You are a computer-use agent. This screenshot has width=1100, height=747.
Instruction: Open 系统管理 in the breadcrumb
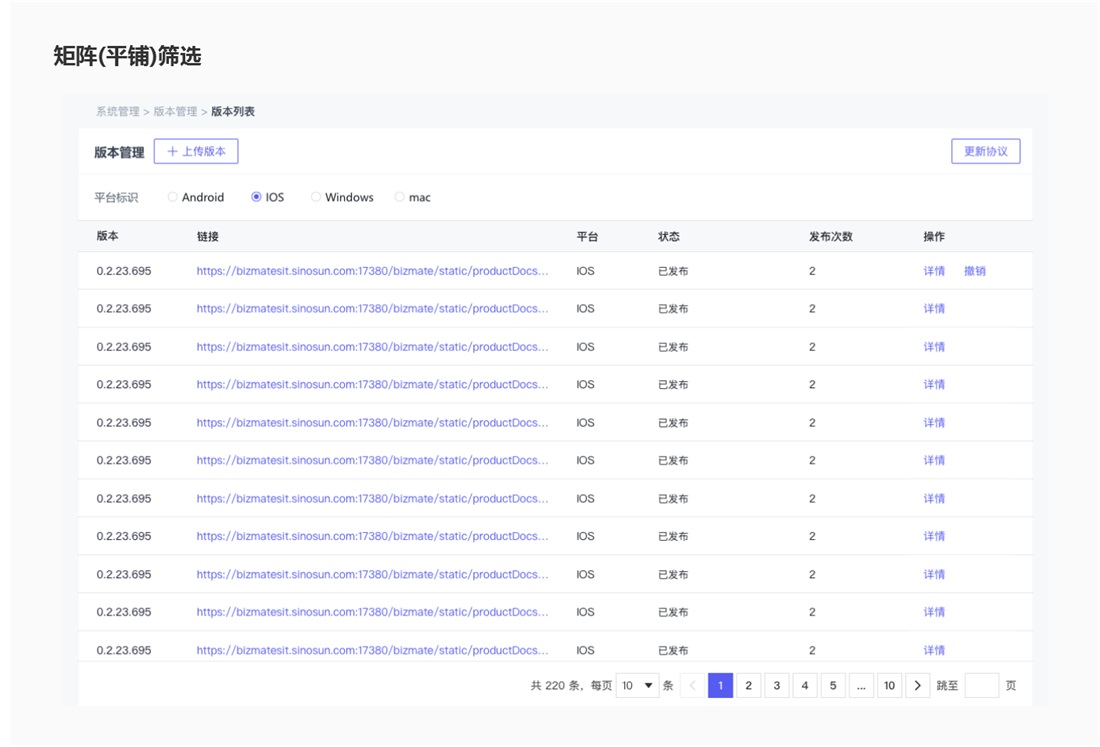(x=117, y=112)
